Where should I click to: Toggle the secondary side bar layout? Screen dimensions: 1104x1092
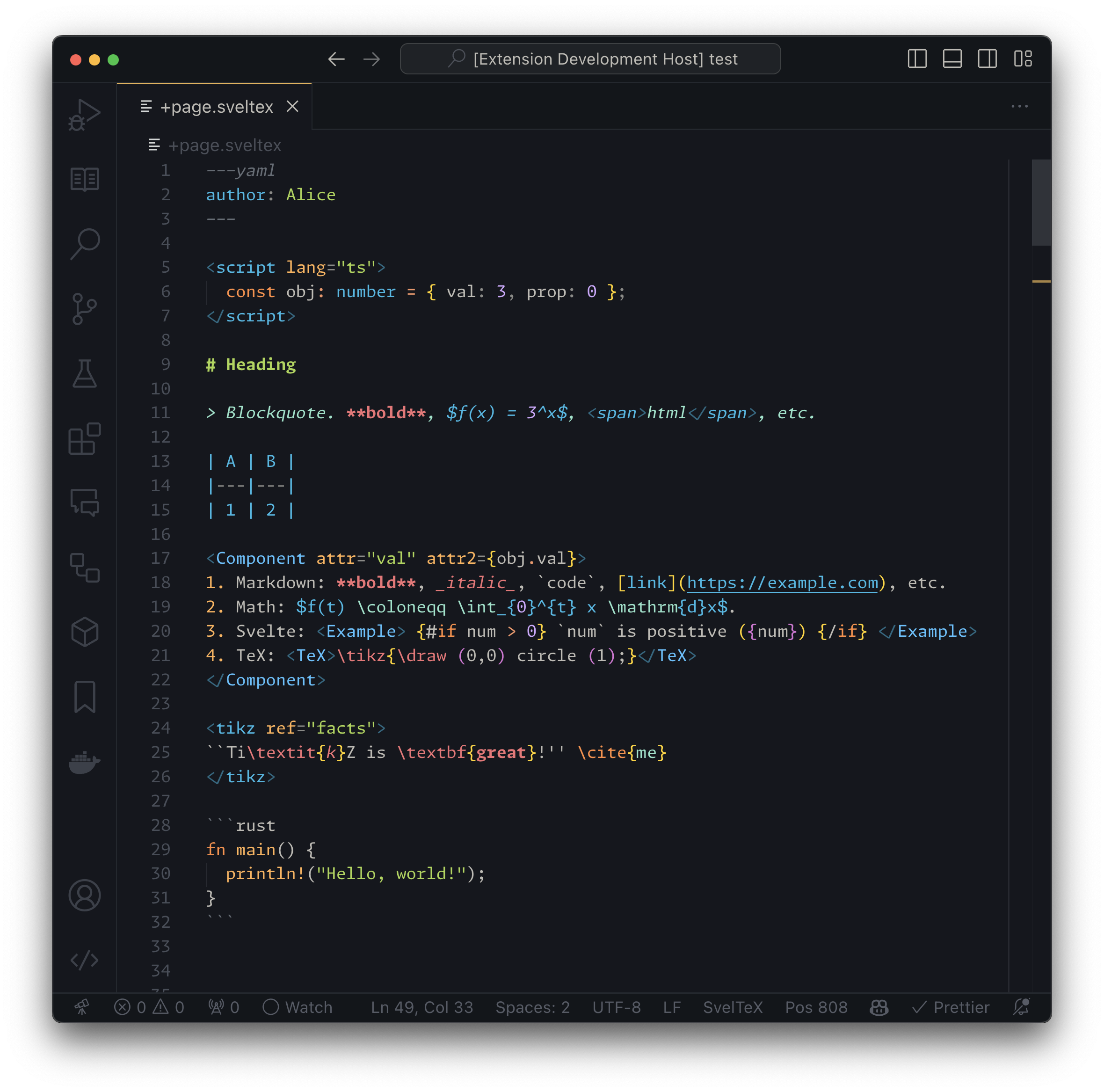coord(987,59)
